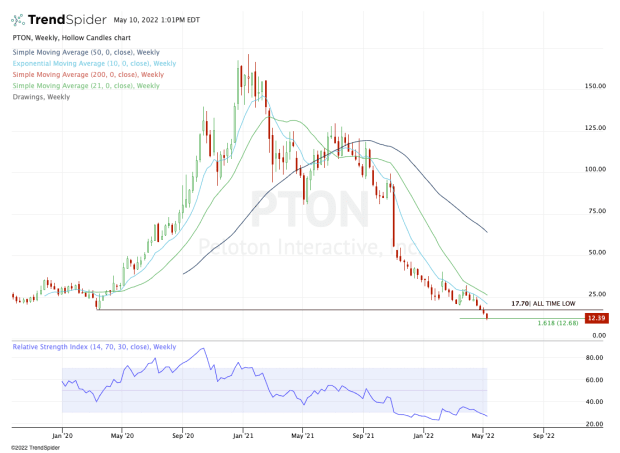620x453 pixels.
Task: Click the 150.00 price axis label
Action: [595, 86]
